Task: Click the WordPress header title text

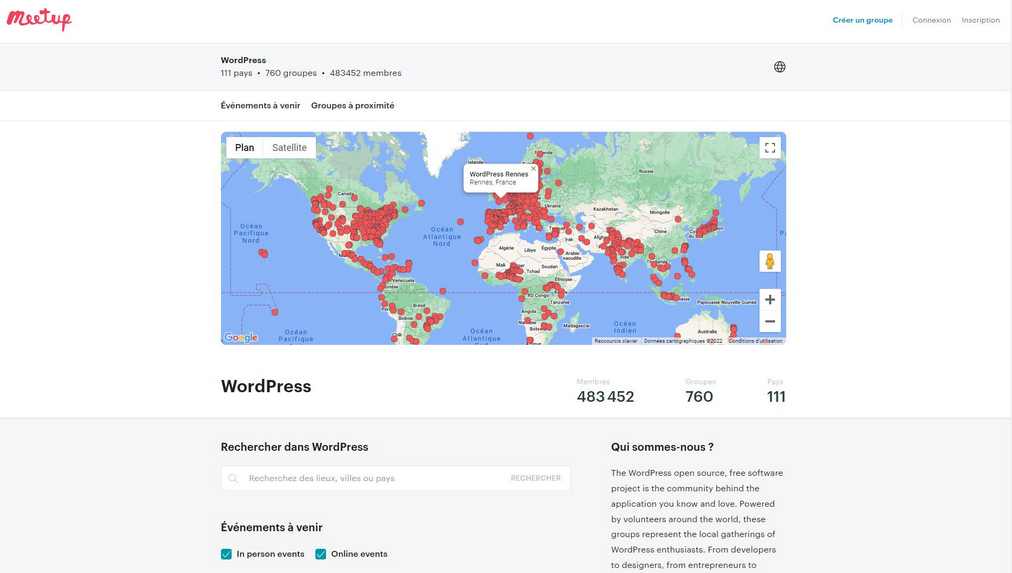Action: coord(243,60)
